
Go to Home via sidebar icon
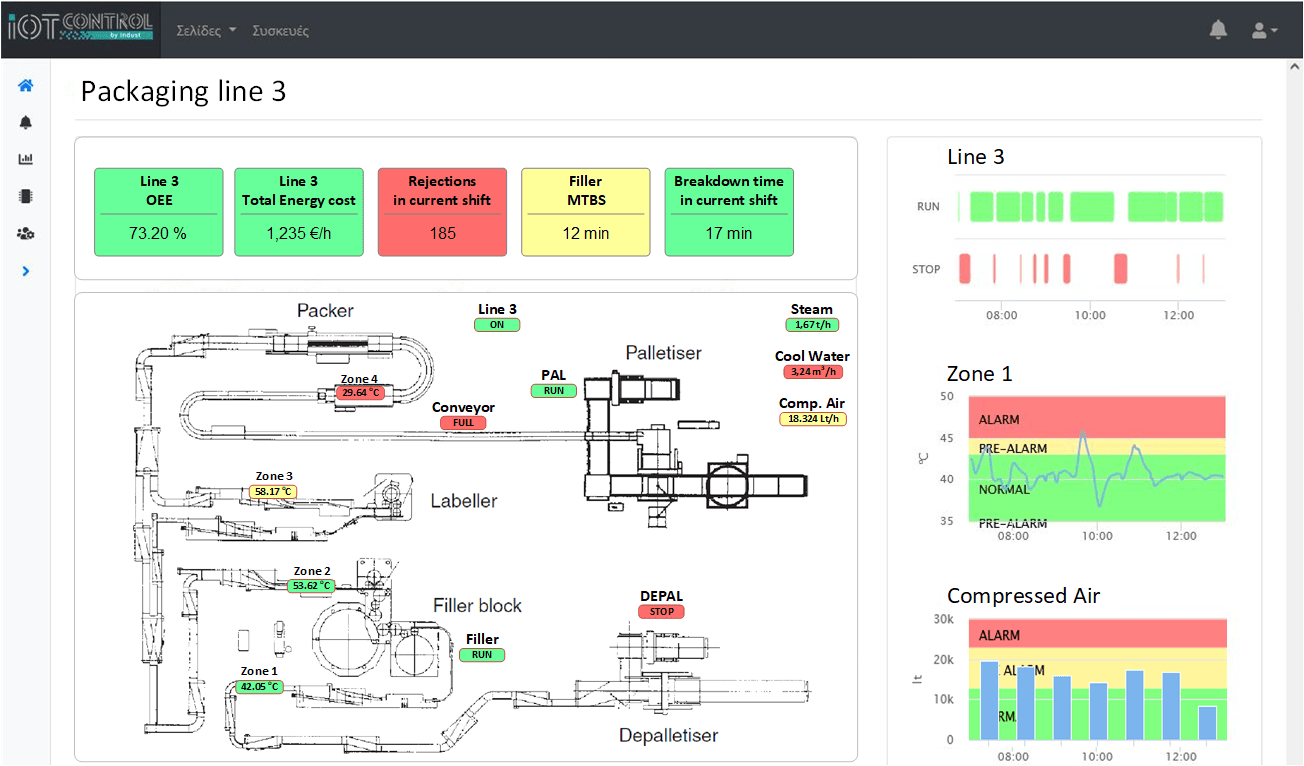click(x=26, y=86)
